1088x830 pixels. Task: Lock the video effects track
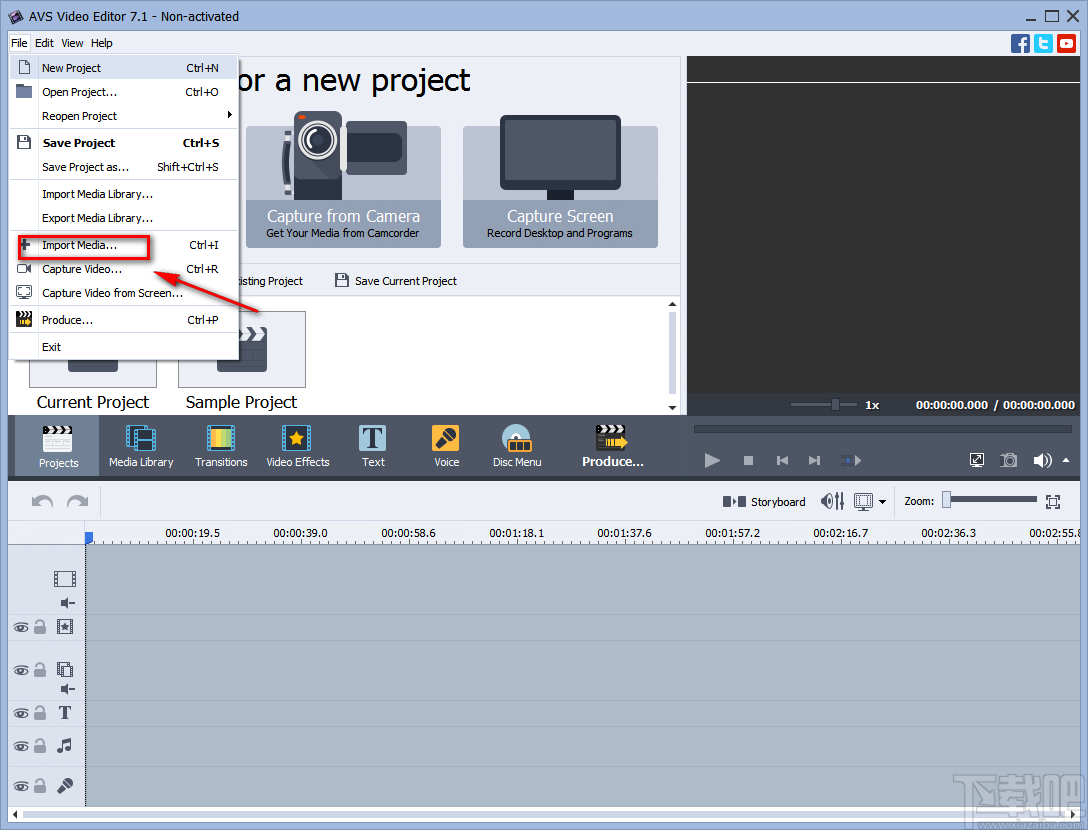(x=40, y=627)
